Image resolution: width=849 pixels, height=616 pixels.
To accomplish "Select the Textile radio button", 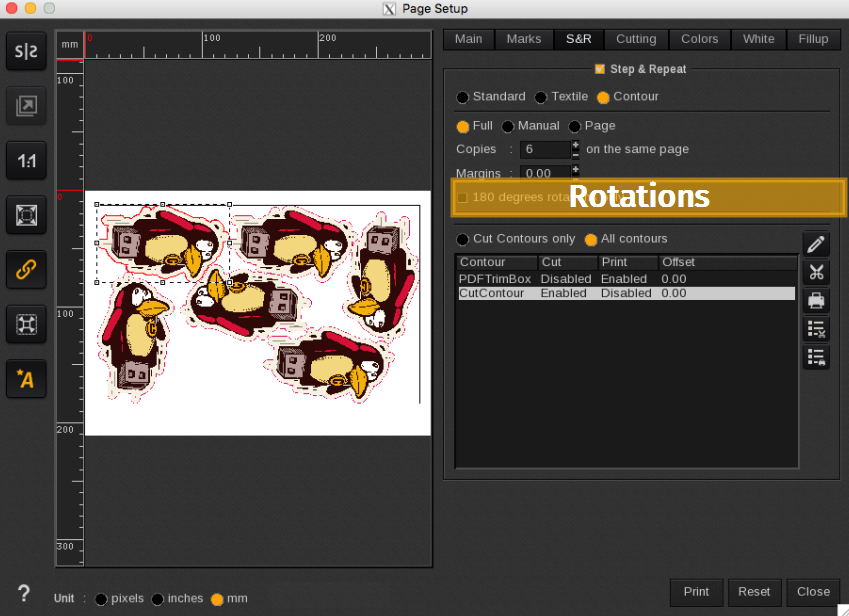I will point(541,97).
